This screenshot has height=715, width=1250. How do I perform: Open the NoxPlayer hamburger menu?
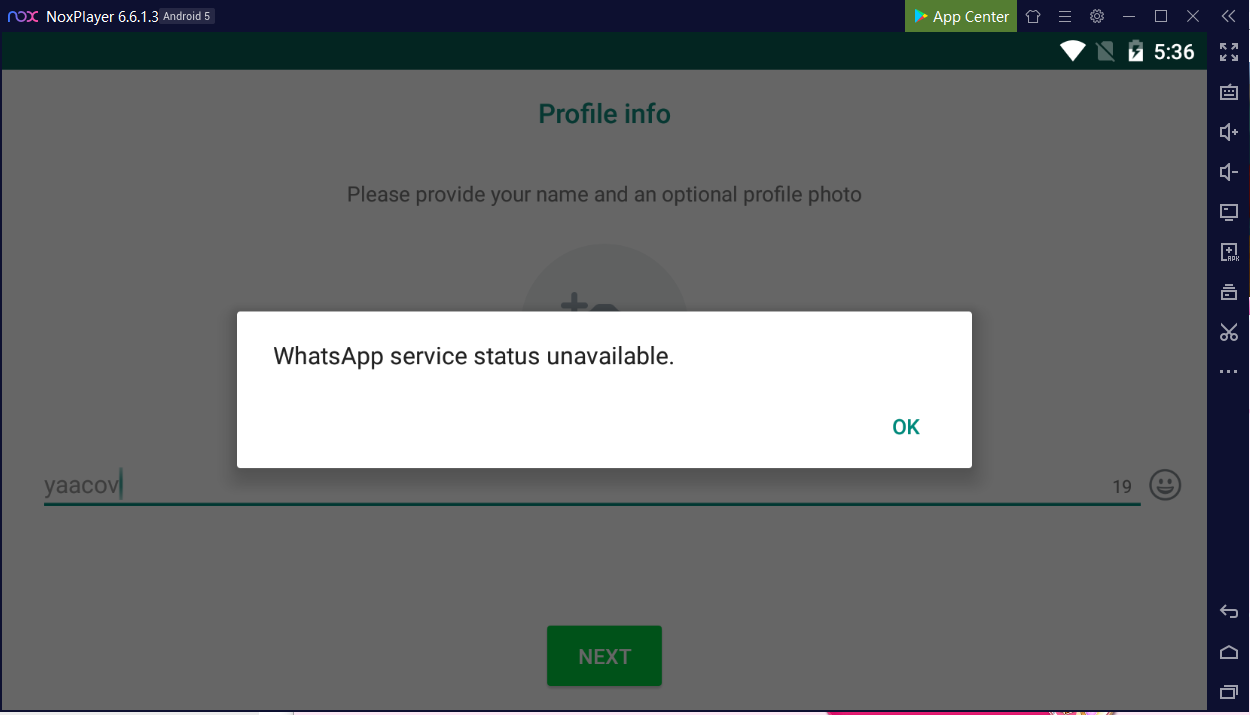[1065, 16]
